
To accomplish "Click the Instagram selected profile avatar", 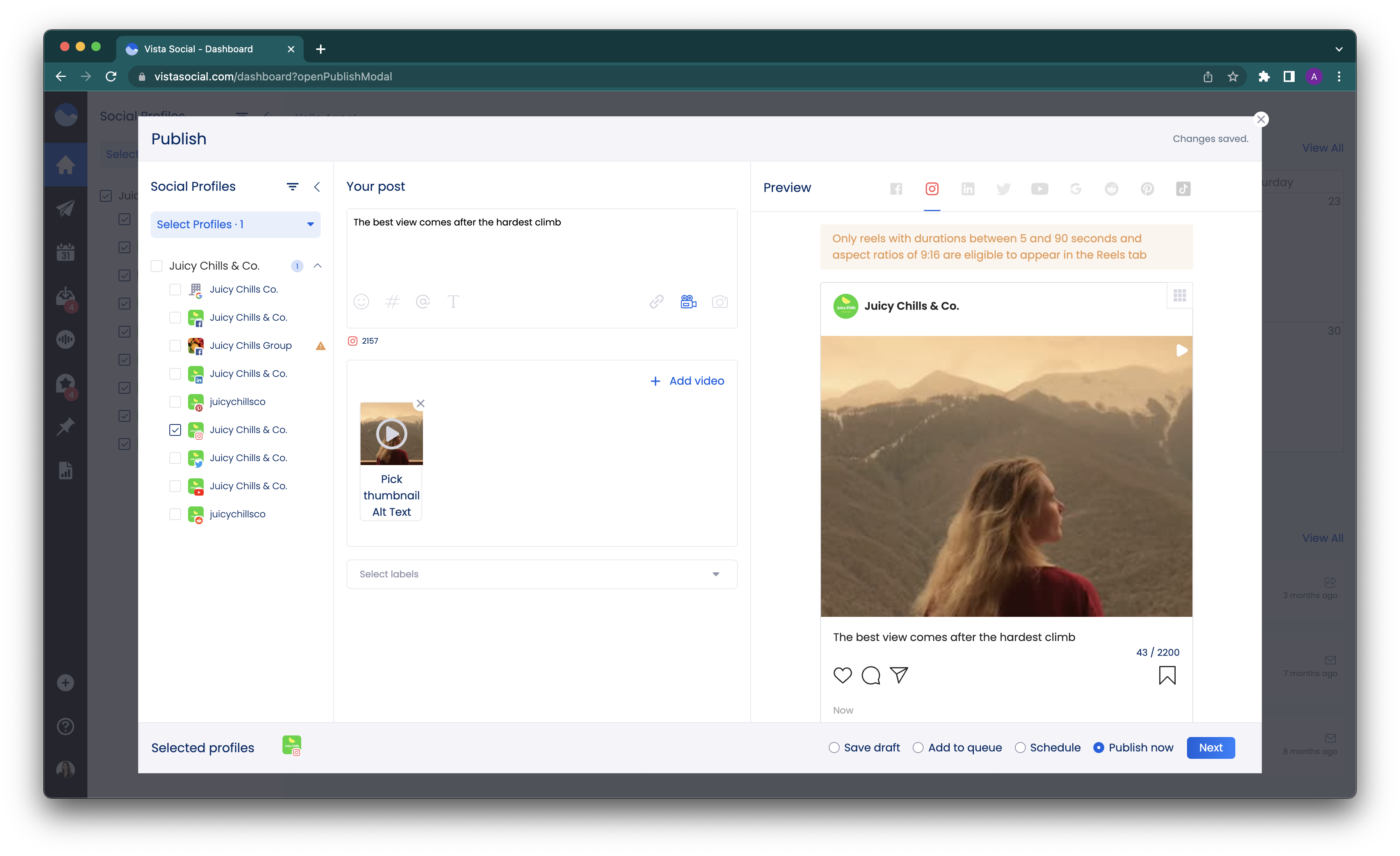I will pyautogui.click(x=291, y=745).
